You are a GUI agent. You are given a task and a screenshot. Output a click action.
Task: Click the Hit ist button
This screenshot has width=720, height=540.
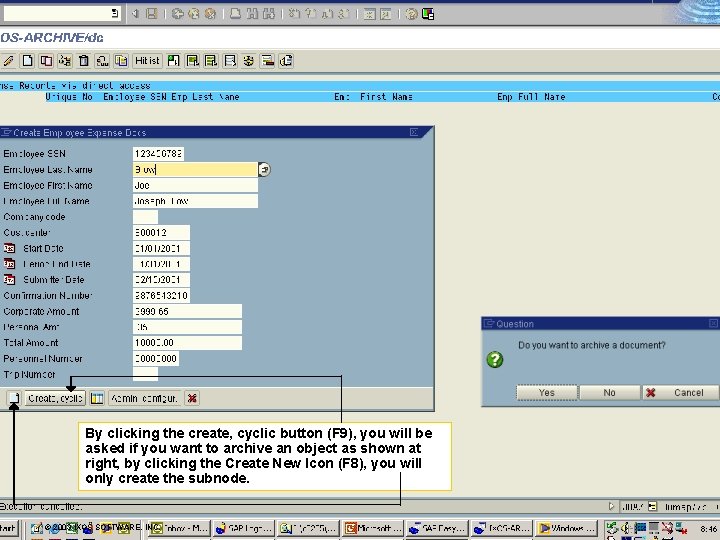click(x=147, y=61)
